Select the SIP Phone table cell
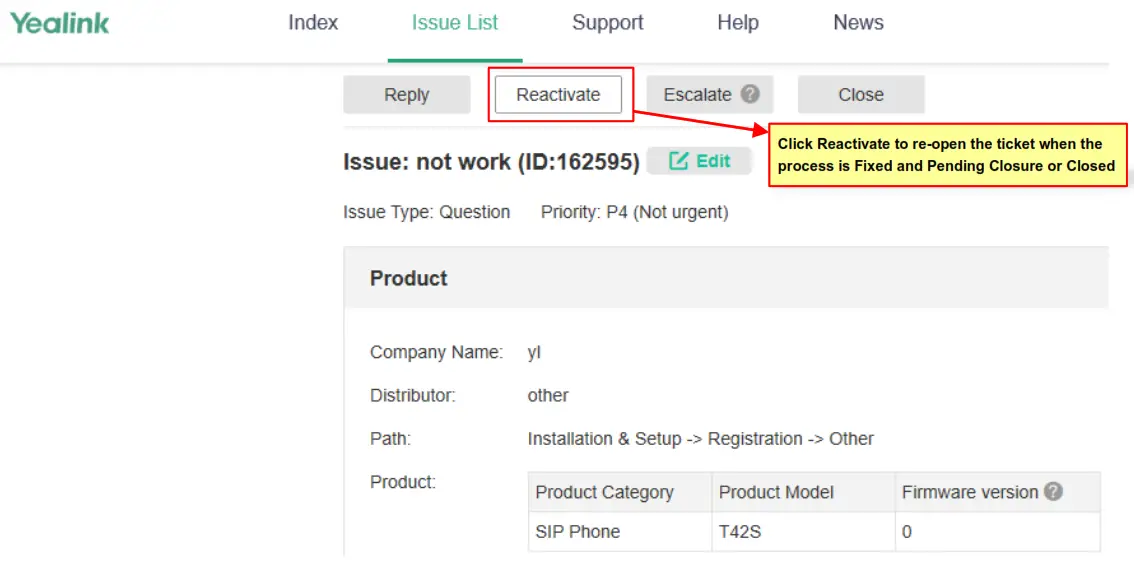 [578, 532]
